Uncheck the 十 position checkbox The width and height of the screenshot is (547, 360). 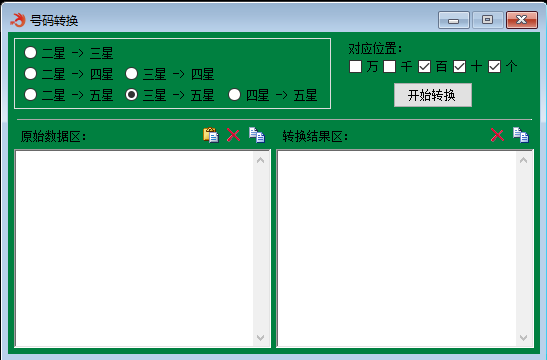459,66
